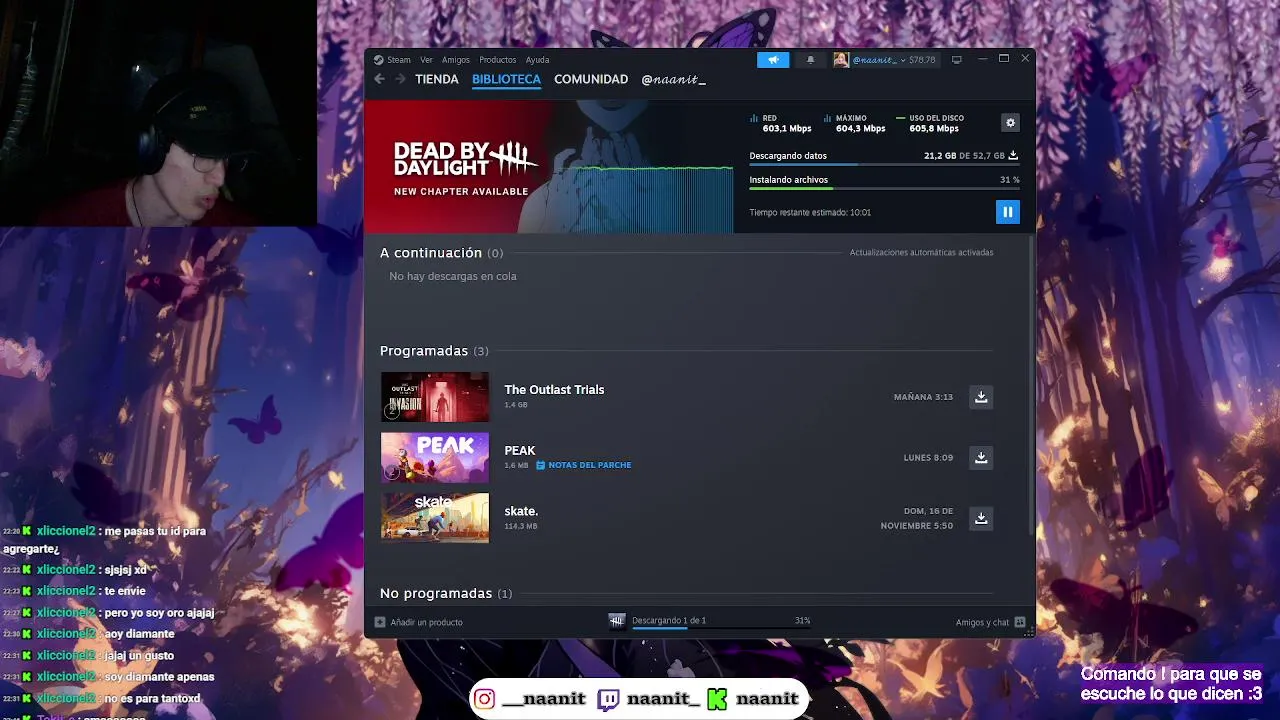The image size is (1280, 720).
Task: Download the skate. update now
Action: click(x=981, y=518)
